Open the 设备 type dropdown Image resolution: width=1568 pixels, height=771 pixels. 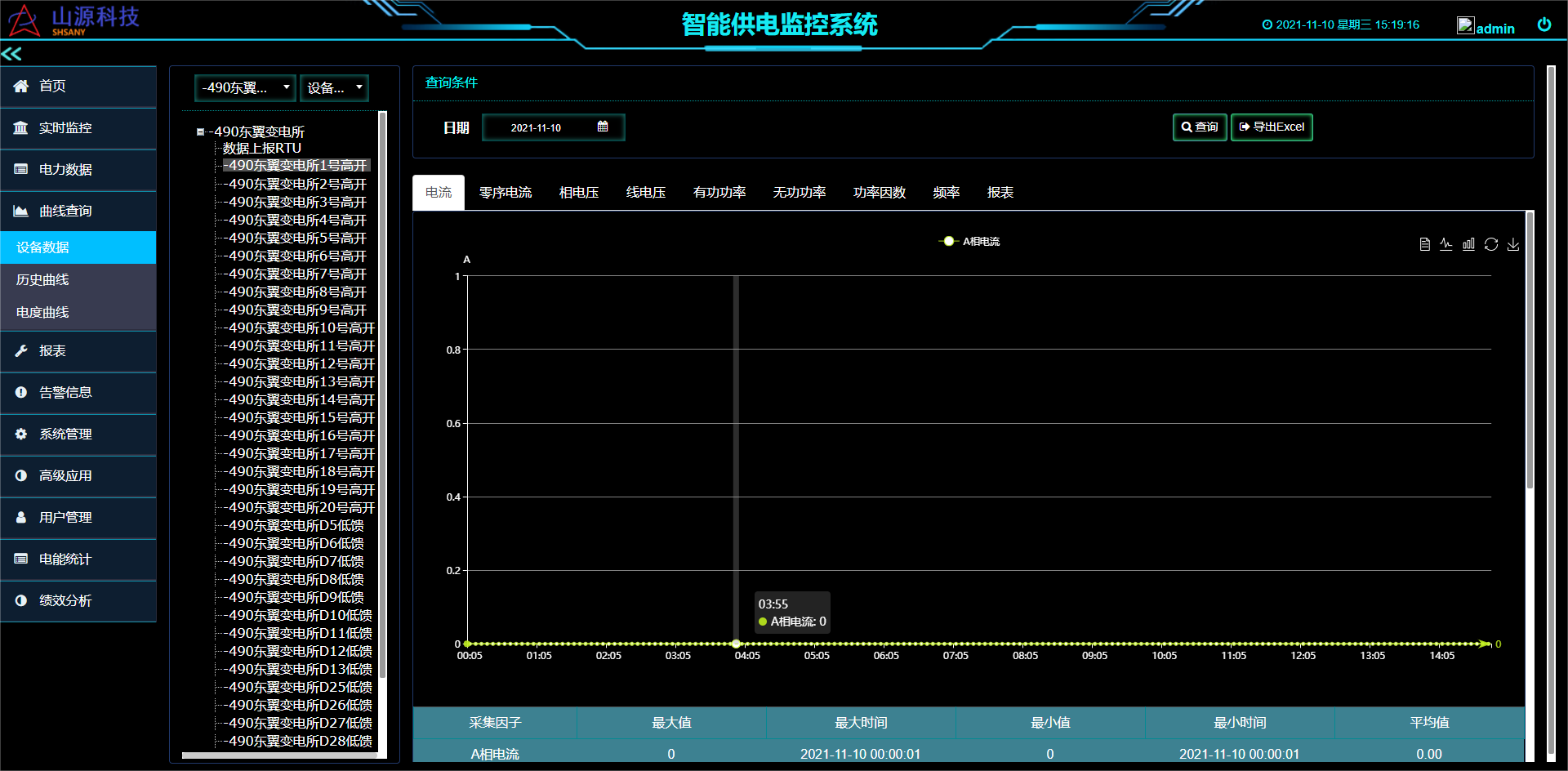click(x=334, y=87)
